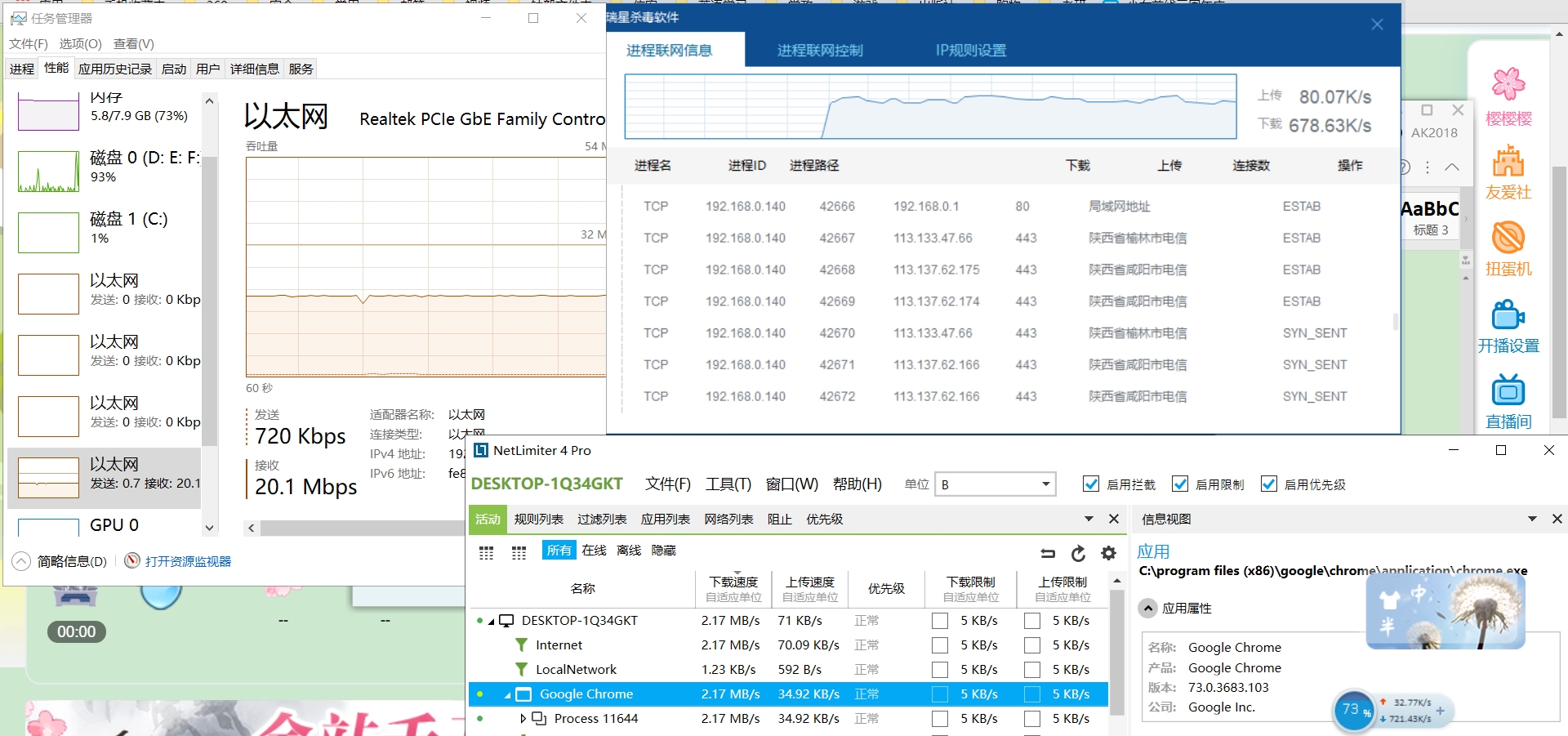This screenshot has width=1568, height=736.
Task: Open the 详细信息 tab in Task Manager
Action: 254,69
